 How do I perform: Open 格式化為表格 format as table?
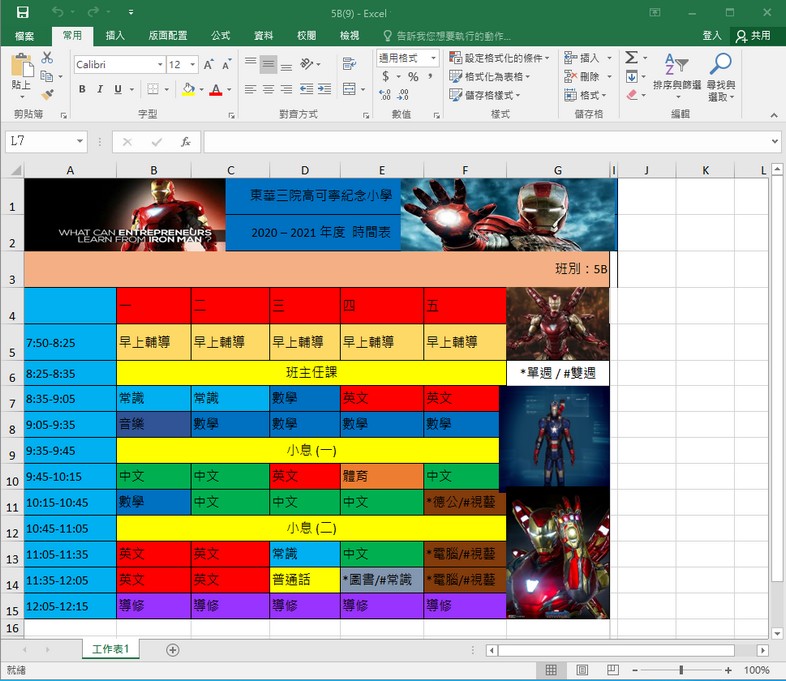point(489,76)
